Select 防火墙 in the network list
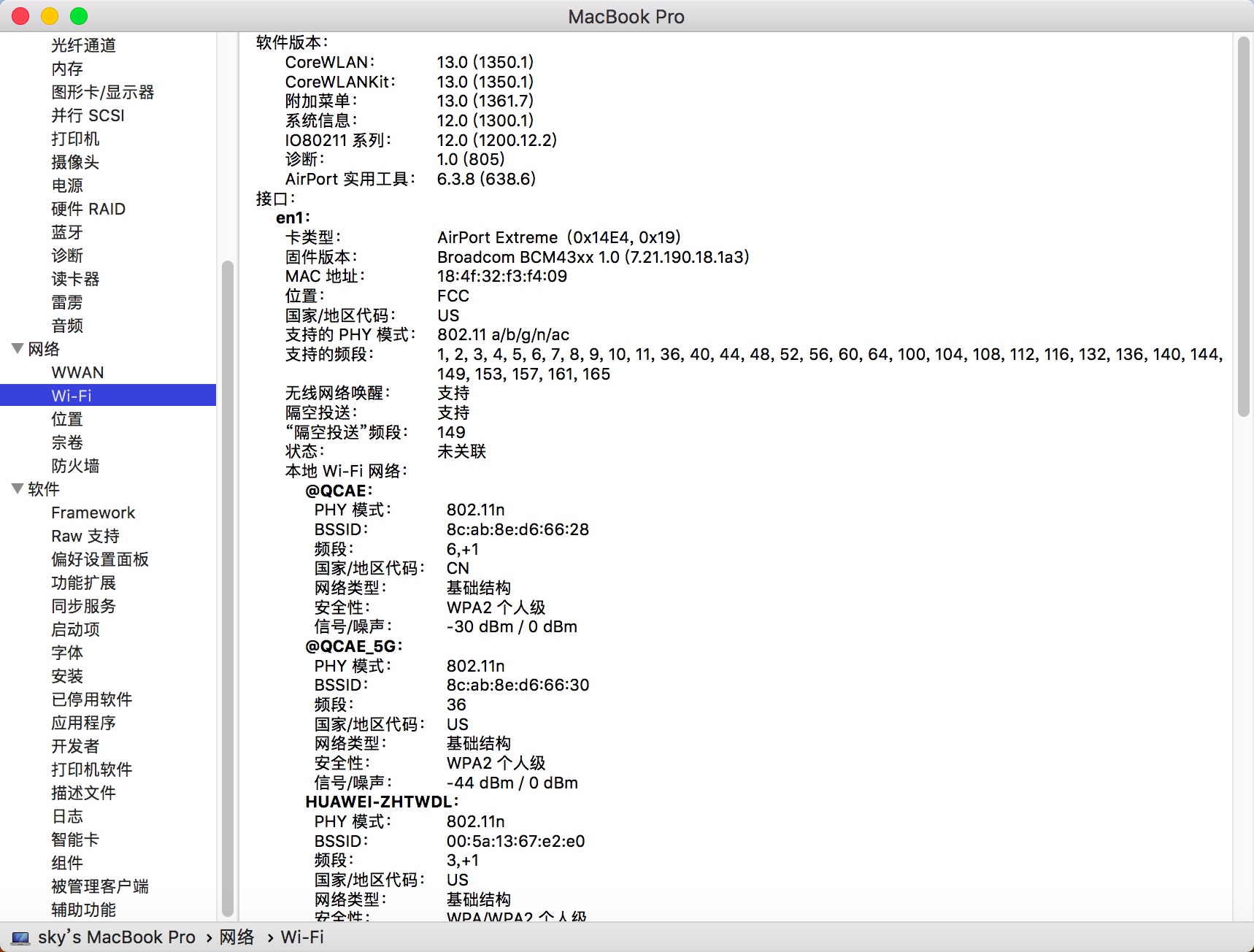 [x=75, y=466]
